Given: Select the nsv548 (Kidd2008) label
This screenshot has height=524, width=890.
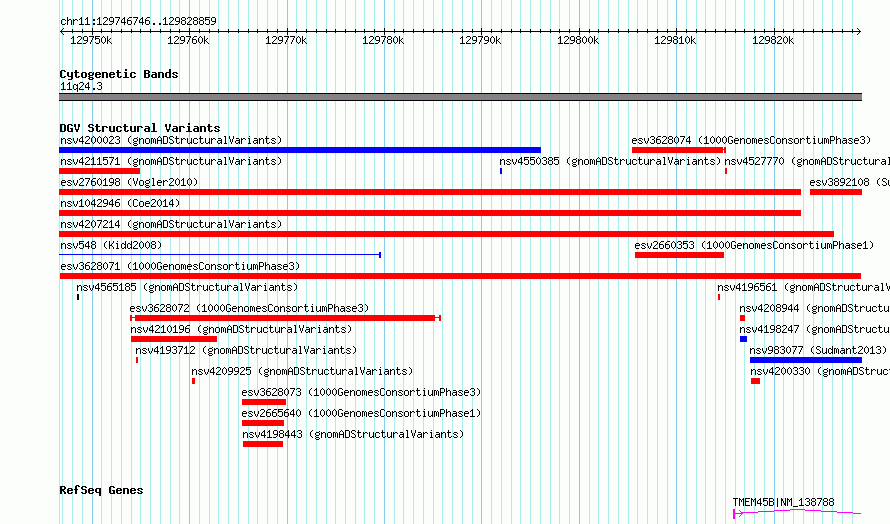Looking at the screenshot, I should click(111, 245).
